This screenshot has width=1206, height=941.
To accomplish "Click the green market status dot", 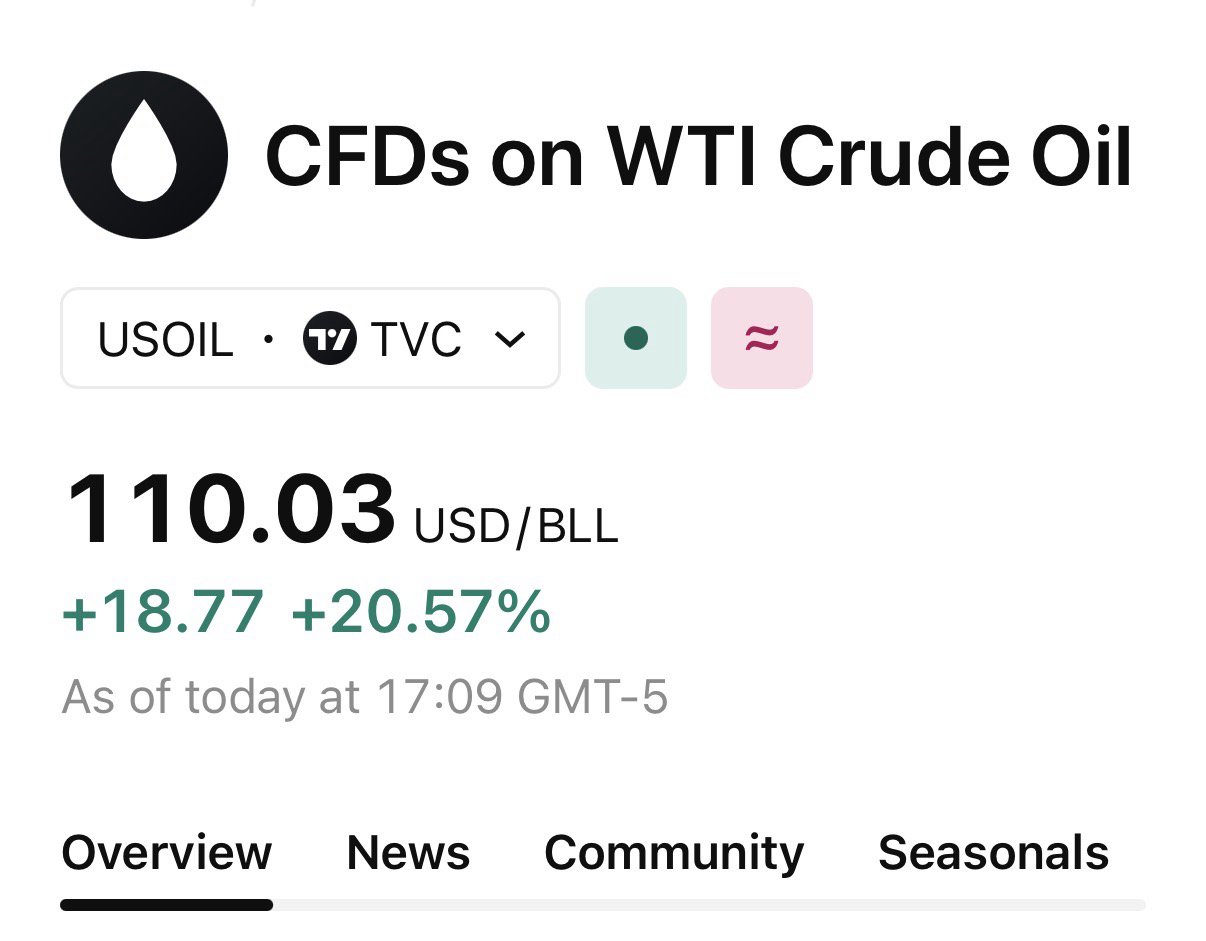I will click(636, 338).
